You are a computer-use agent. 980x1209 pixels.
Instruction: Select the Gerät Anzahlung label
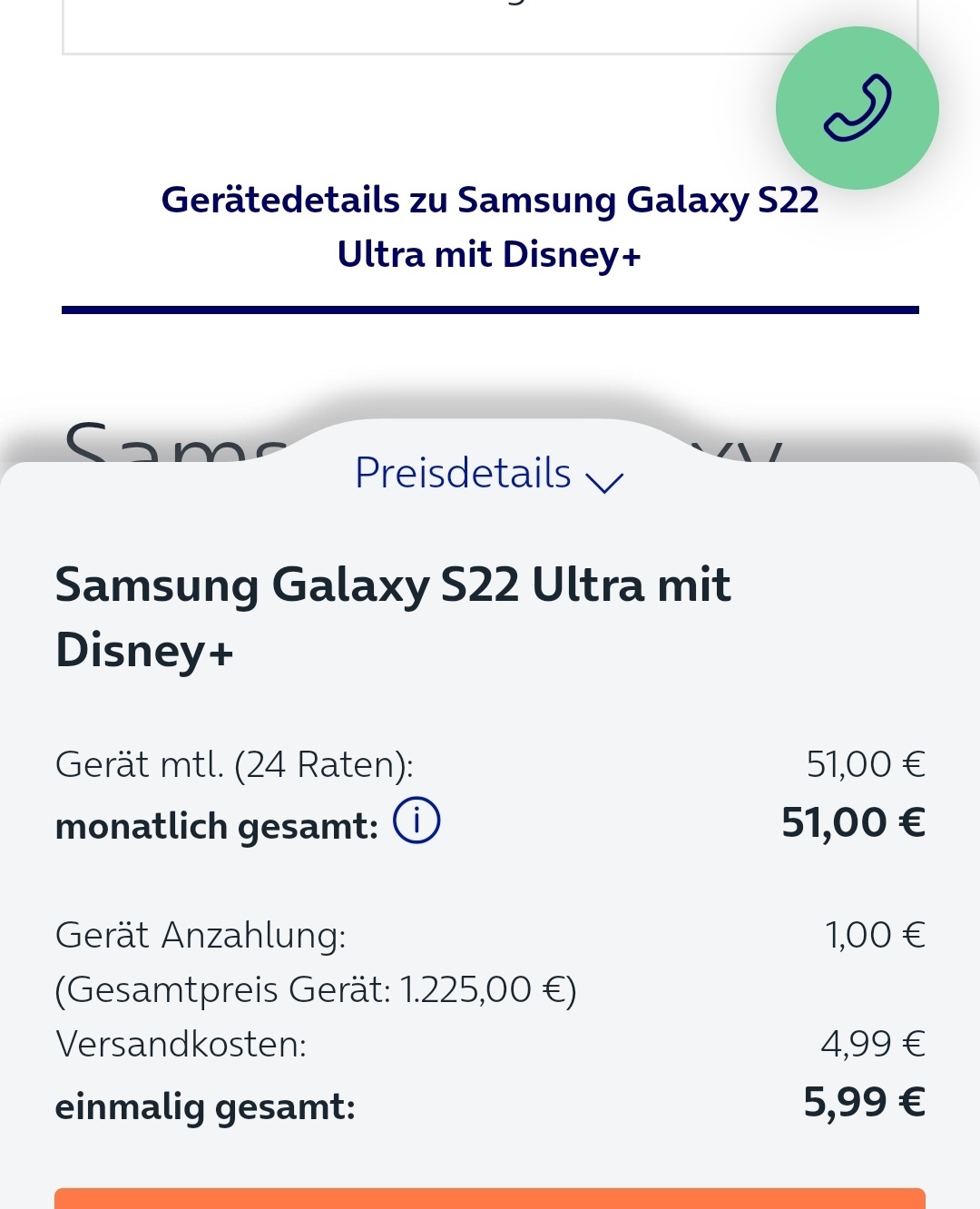click(201, 935)
